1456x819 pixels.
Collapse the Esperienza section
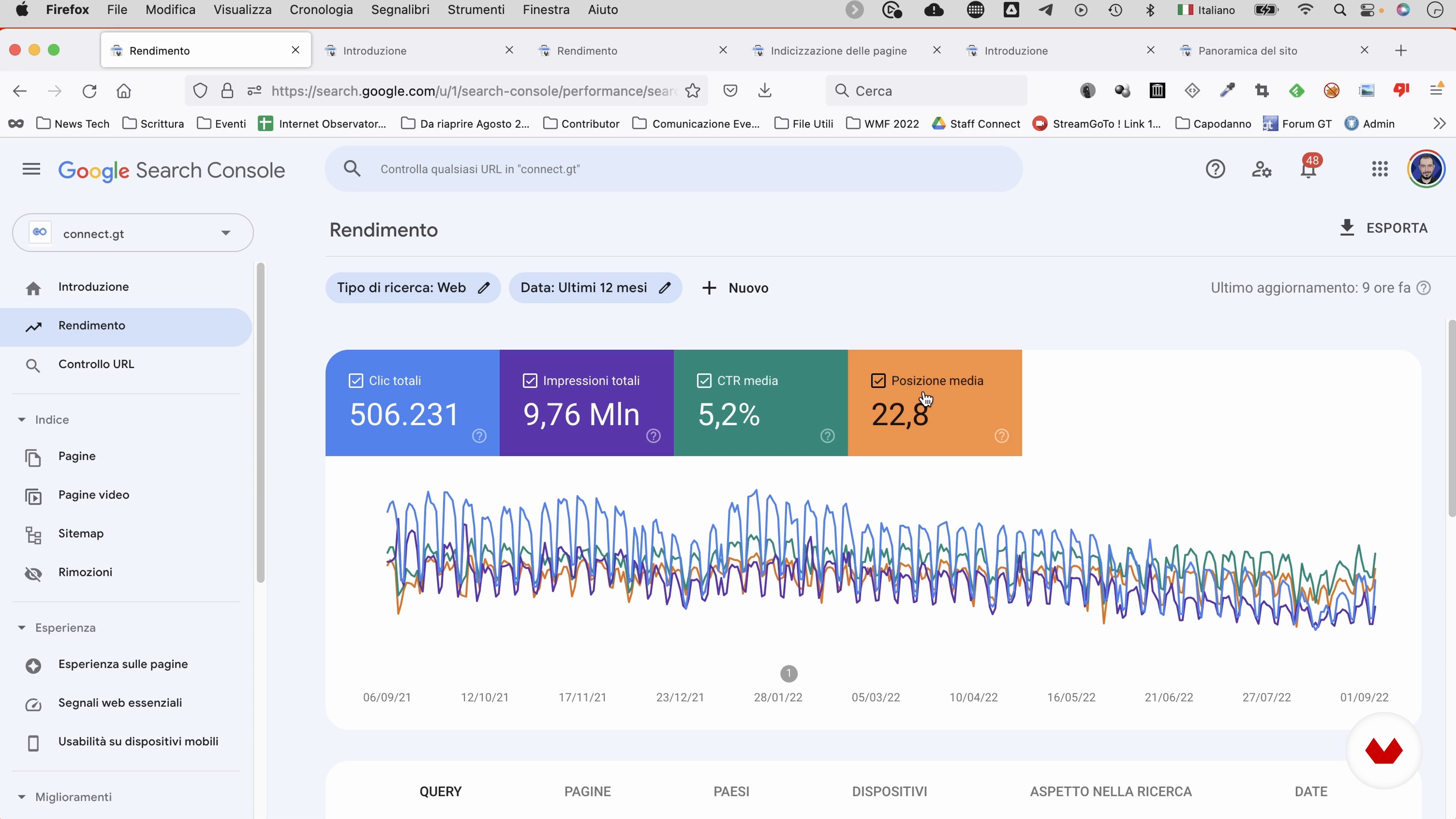[22, 628]
